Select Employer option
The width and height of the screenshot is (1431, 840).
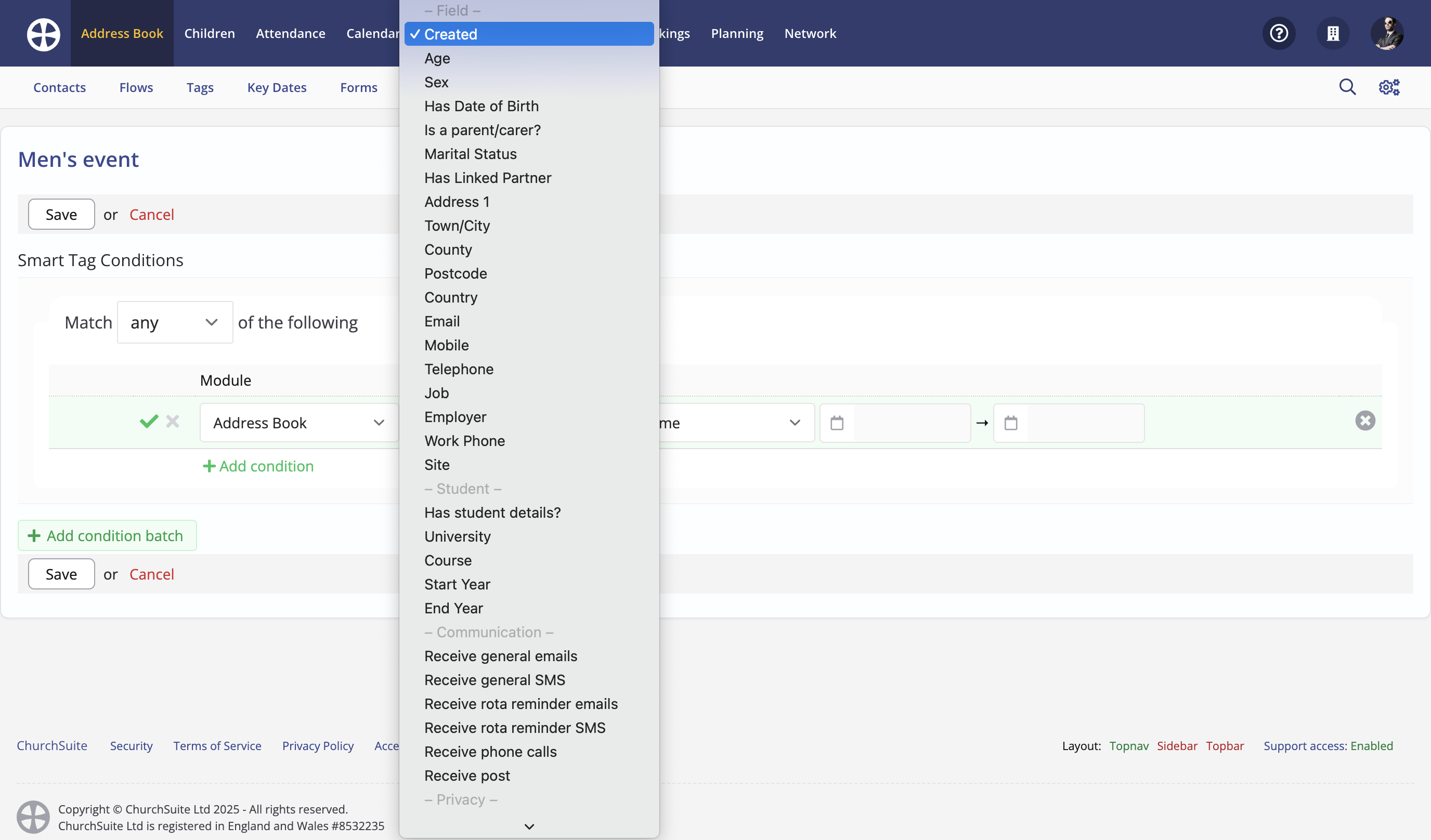(x=529, y=417)
